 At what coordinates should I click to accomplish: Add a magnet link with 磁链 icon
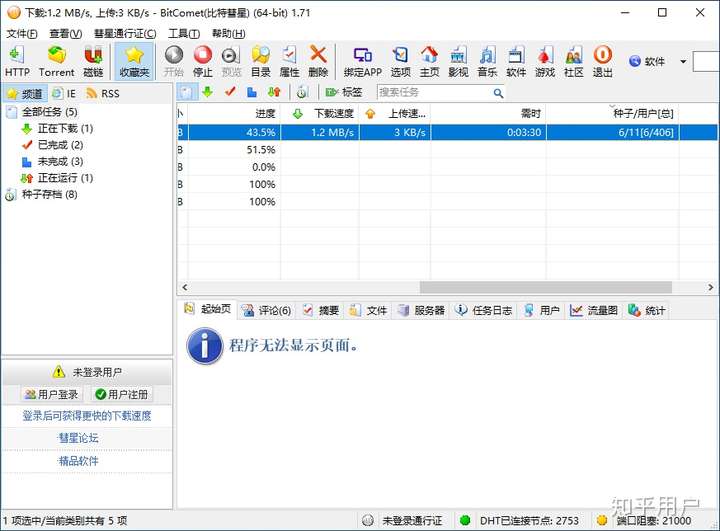click(x=93, y=61)
